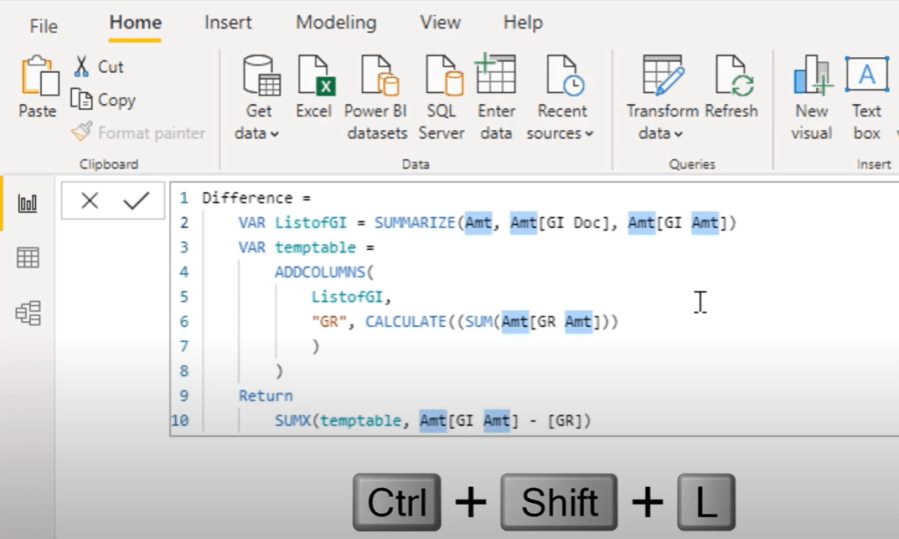Switch to Report view in sidebar
The height and width of the screenshot is (539, 899).
click(28, 204)
